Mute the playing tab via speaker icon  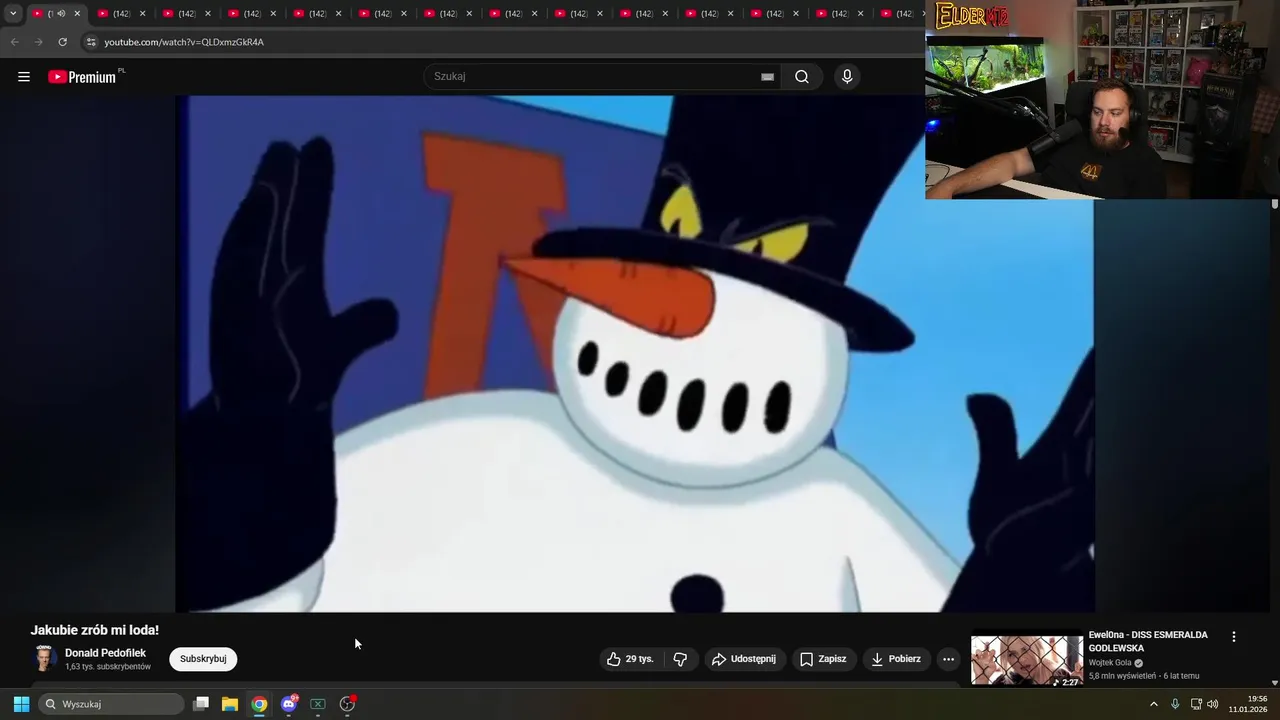pyautogui.click(x=61, y=13)
